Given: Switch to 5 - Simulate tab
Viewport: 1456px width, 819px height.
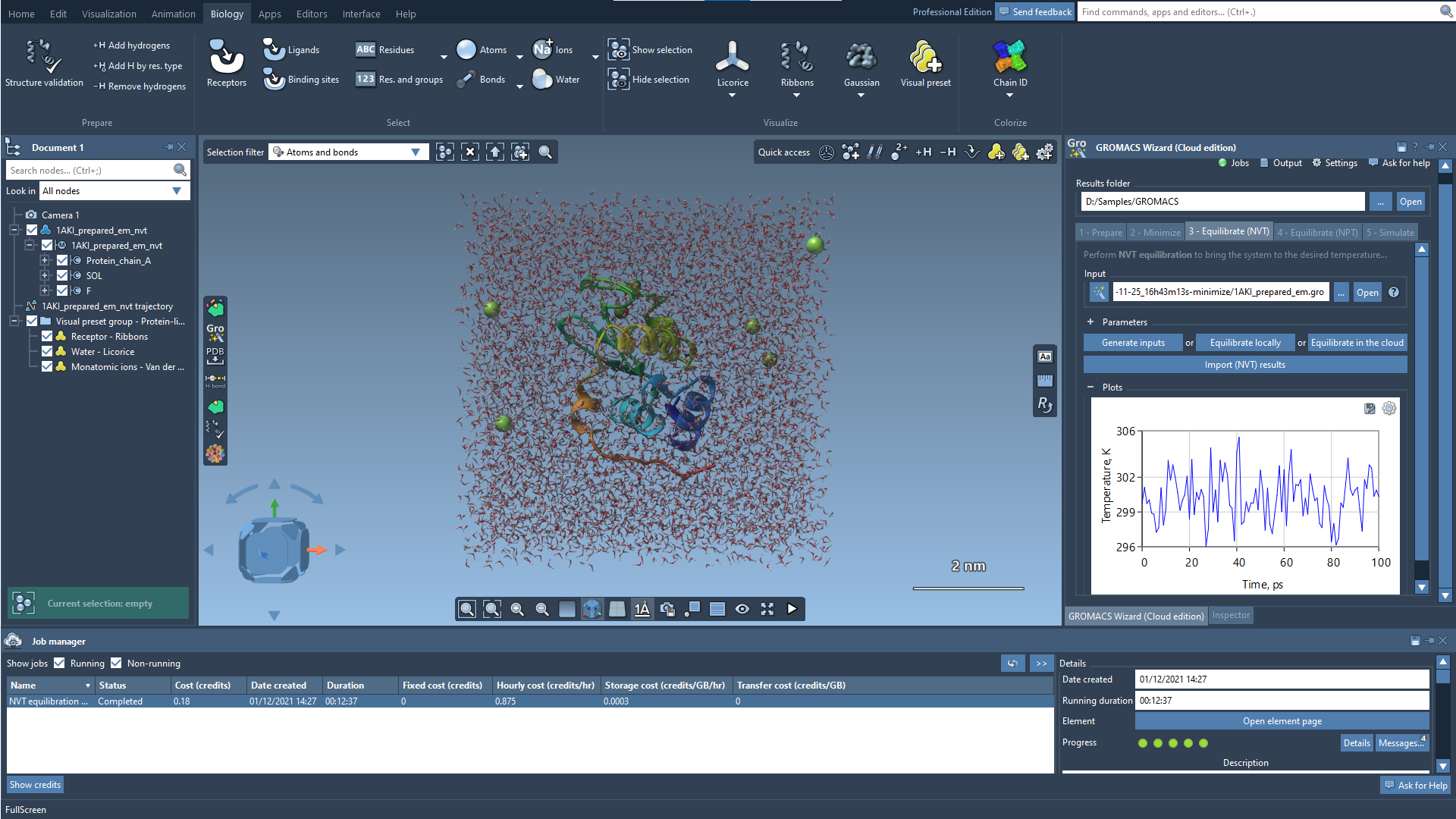Looking at the screenshot, I should (1390, 233).
